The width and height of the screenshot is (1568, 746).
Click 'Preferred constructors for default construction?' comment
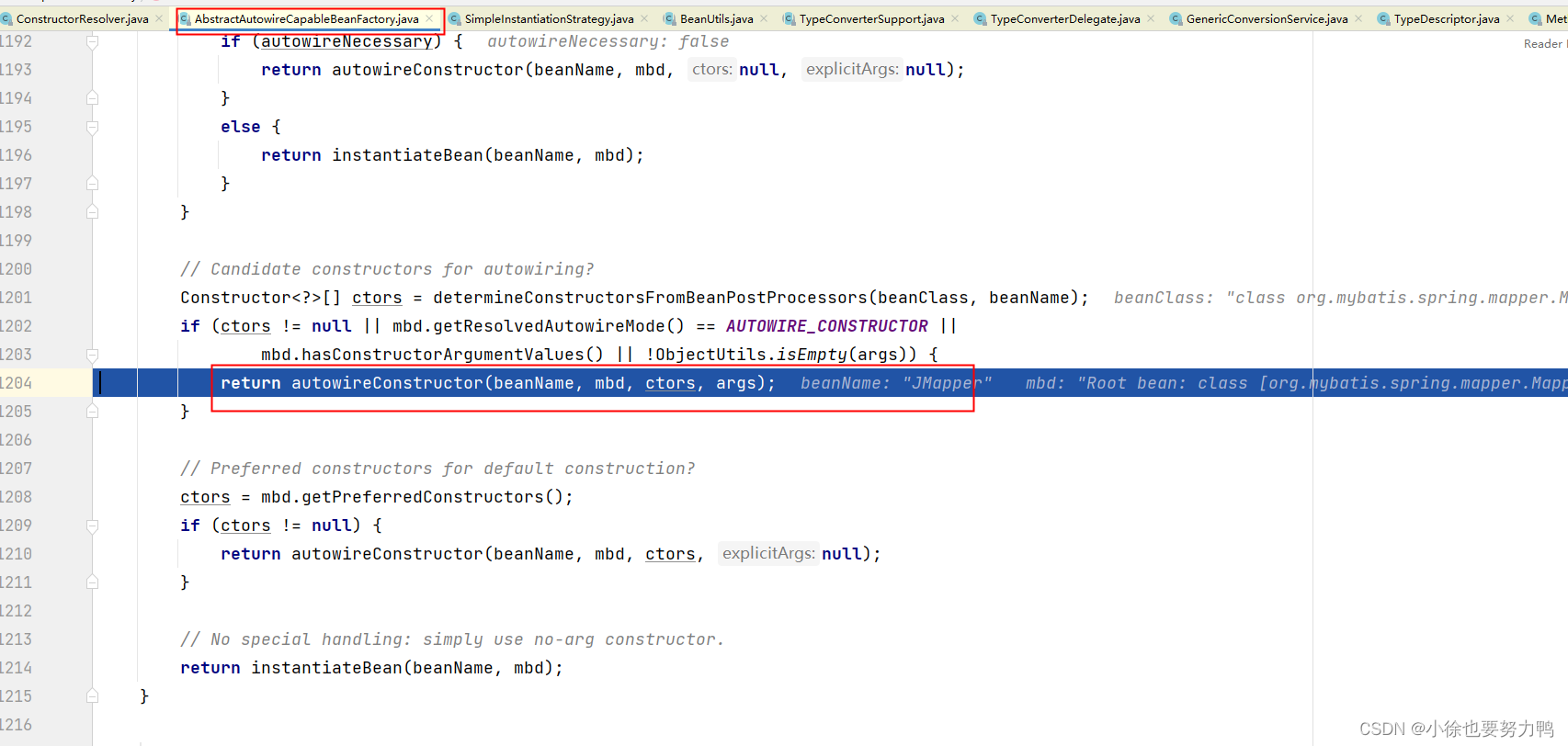pos(437,469)
